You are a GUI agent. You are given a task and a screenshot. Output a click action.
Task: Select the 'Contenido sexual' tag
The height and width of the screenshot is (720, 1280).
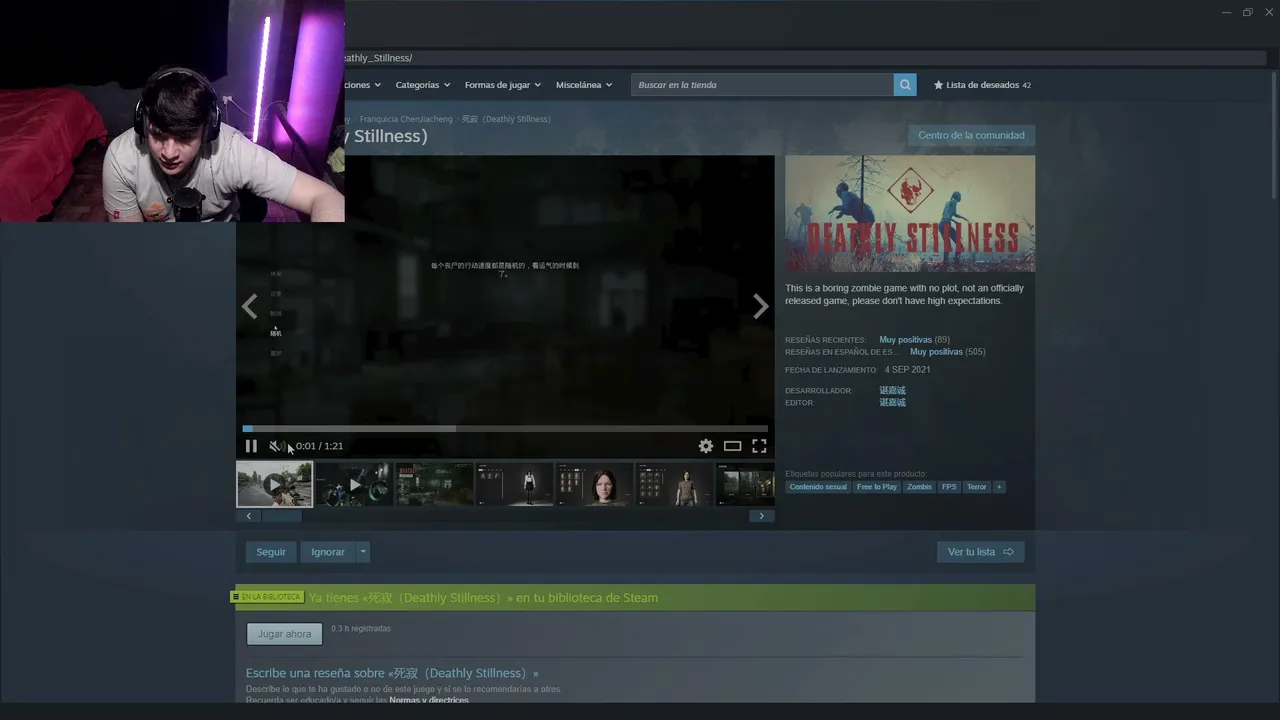818,487
